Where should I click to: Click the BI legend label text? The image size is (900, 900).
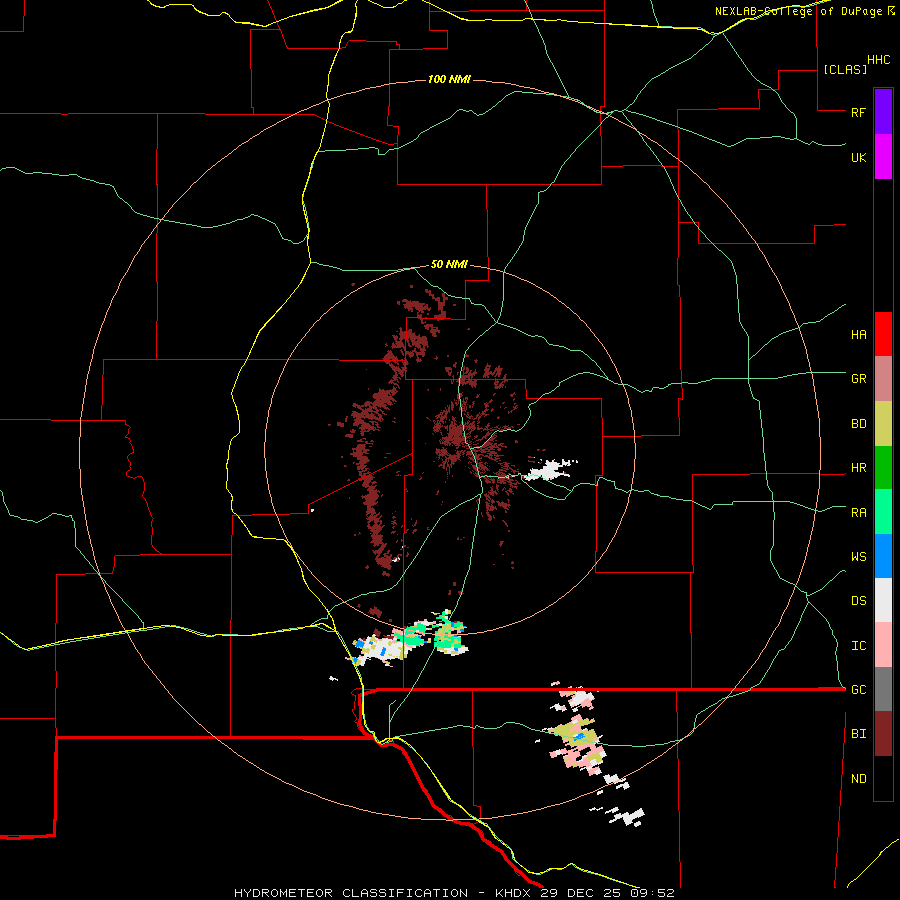click(x=858, y=734)
